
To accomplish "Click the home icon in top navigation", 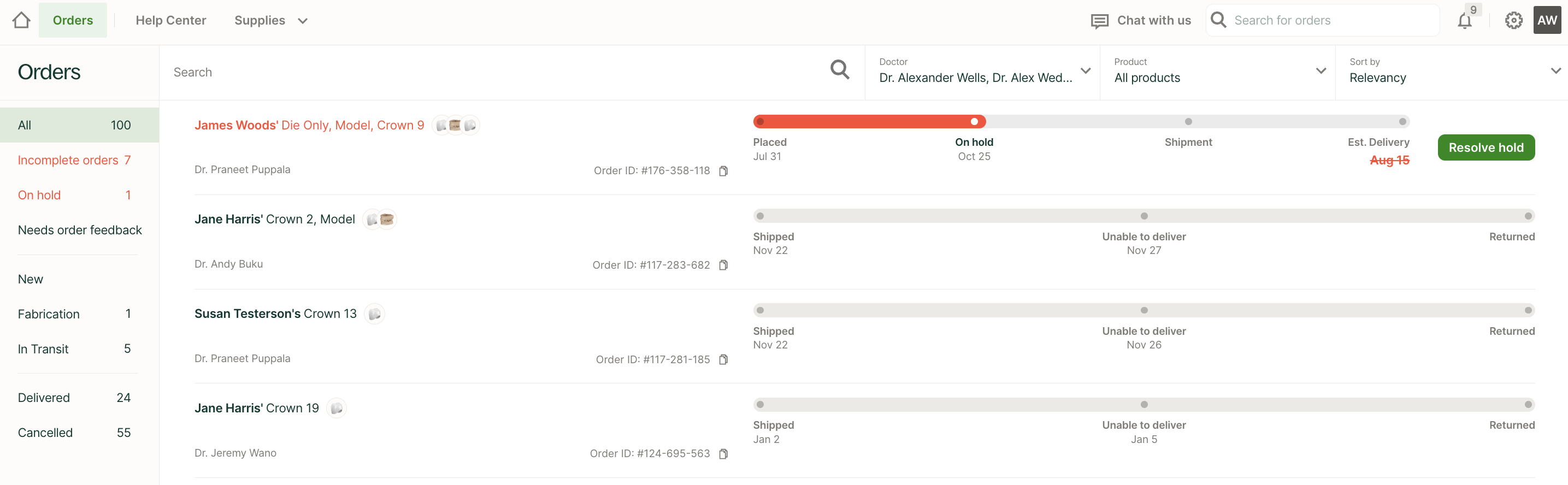I will point(21,20).
